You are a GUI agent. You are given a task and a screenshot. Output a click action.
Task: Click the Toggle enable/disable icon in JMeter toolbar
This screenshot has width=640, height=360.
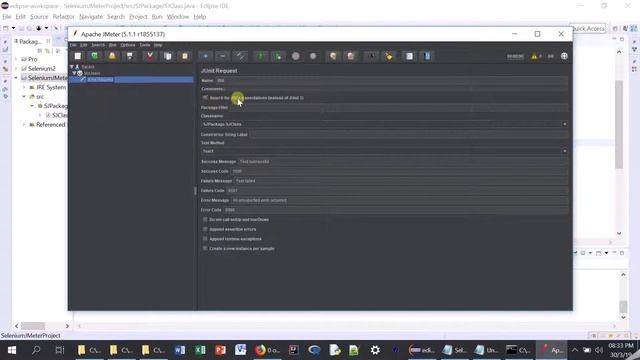[240, 56]
